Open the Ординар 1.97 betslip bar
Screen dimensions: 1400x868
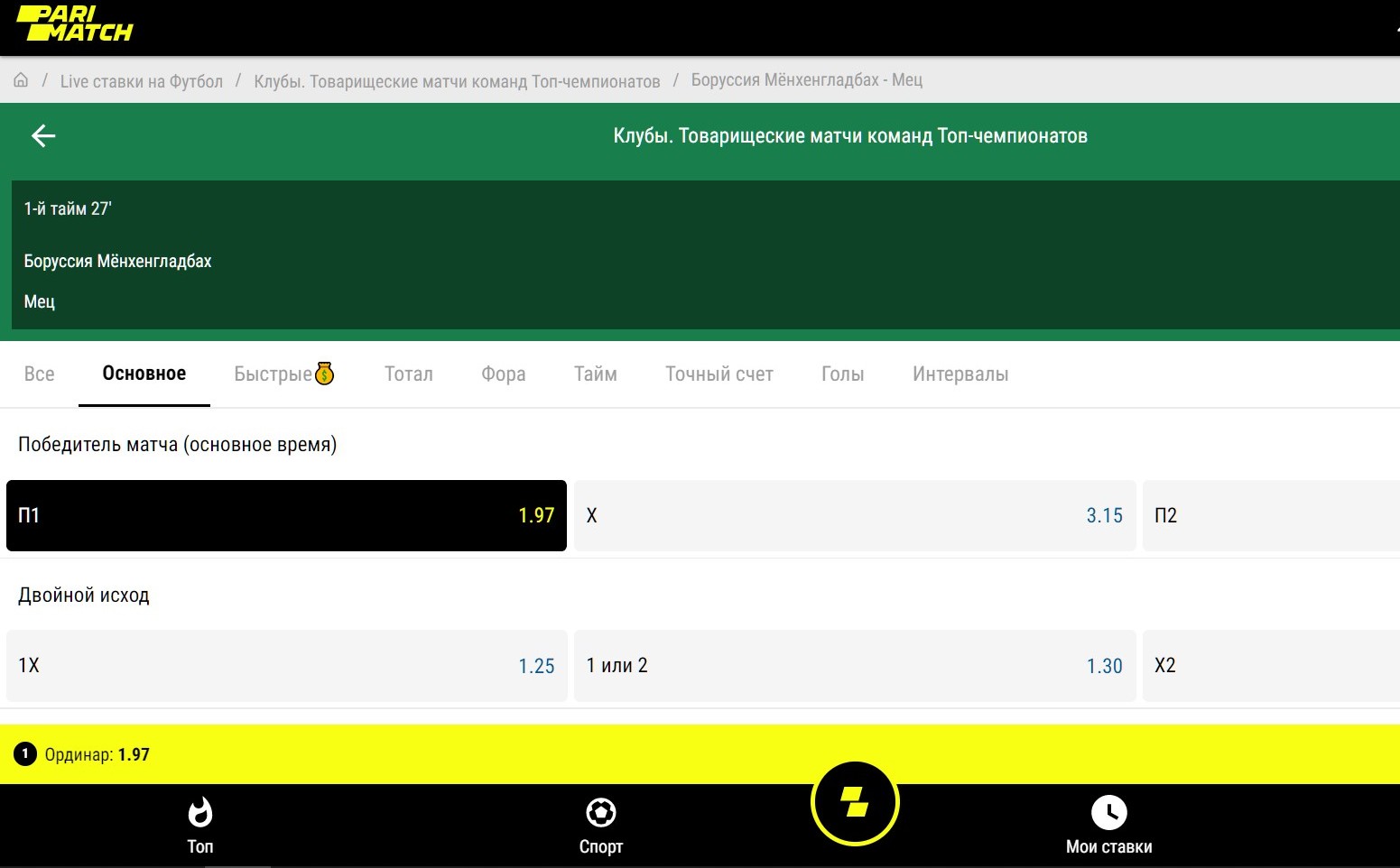tap(700, 753)
